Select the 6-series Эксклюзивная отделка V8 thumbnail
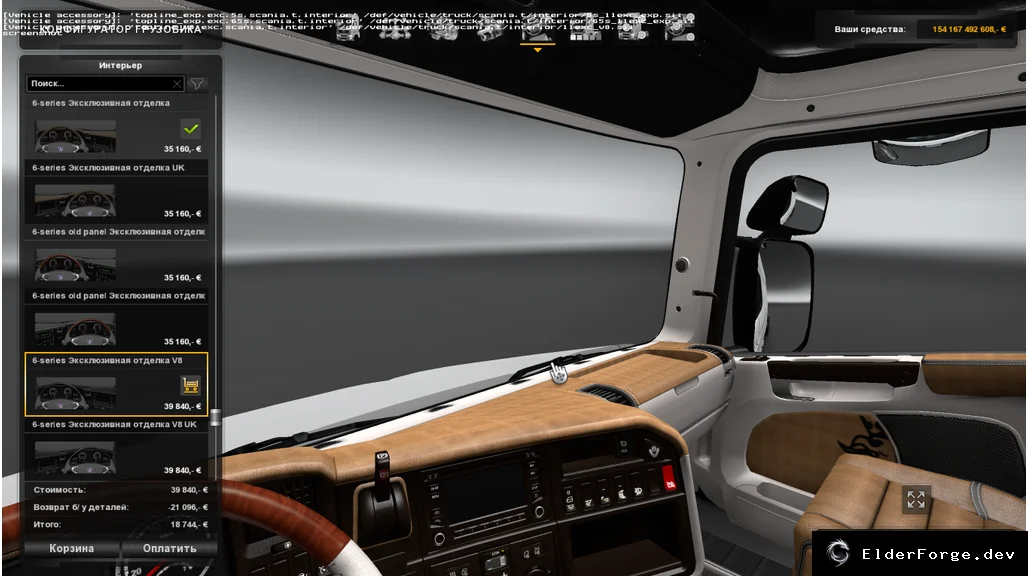Screen dimensions: 1028x576 pyautogui.click(x=75, y=394)
